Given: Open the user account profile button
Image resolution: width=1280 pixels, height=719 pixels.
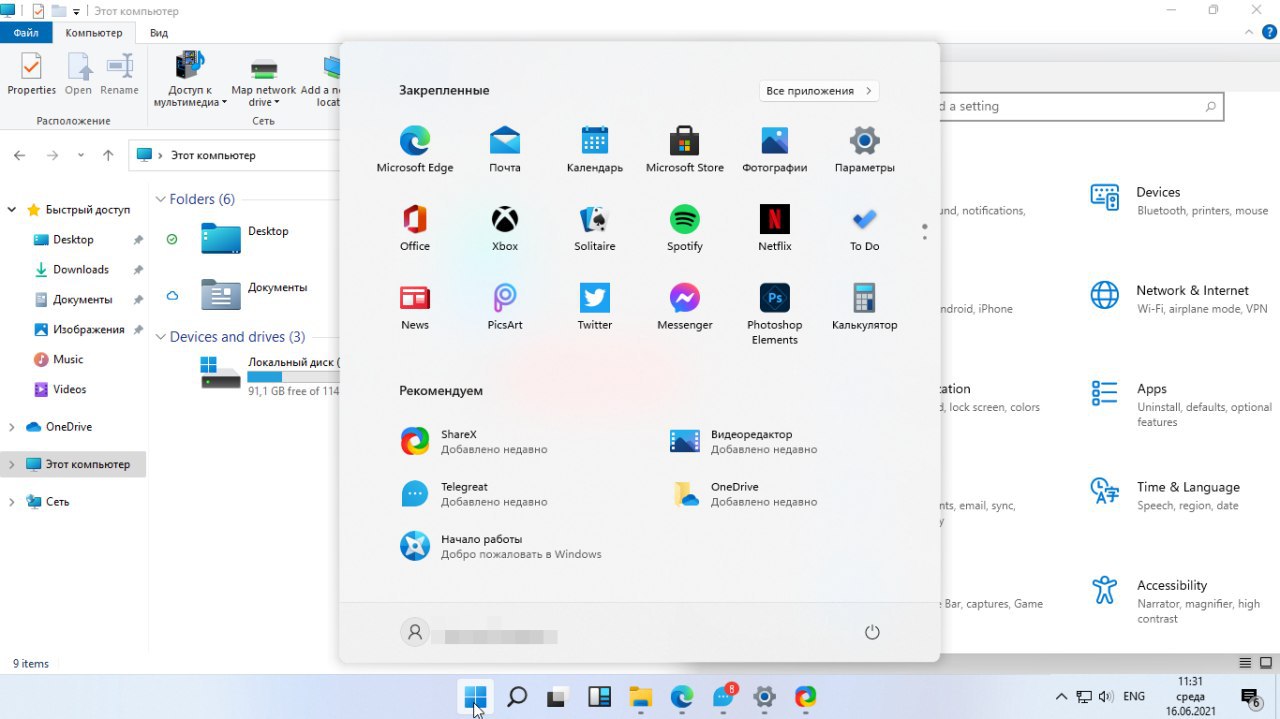Looking at the screenshot, I should click(479, 633).
